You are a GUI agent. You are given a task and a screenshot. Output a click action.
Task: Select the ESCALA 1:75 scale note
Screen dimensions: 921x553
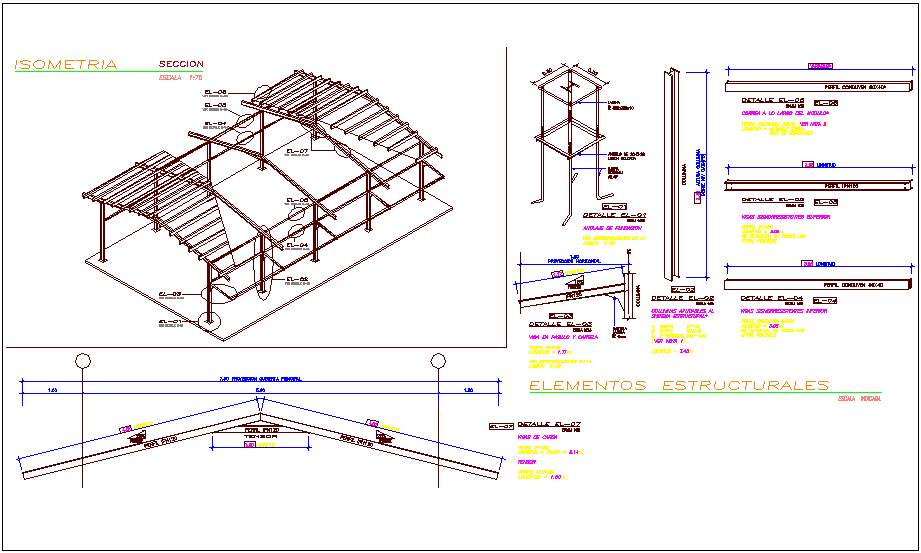[180, 78]
